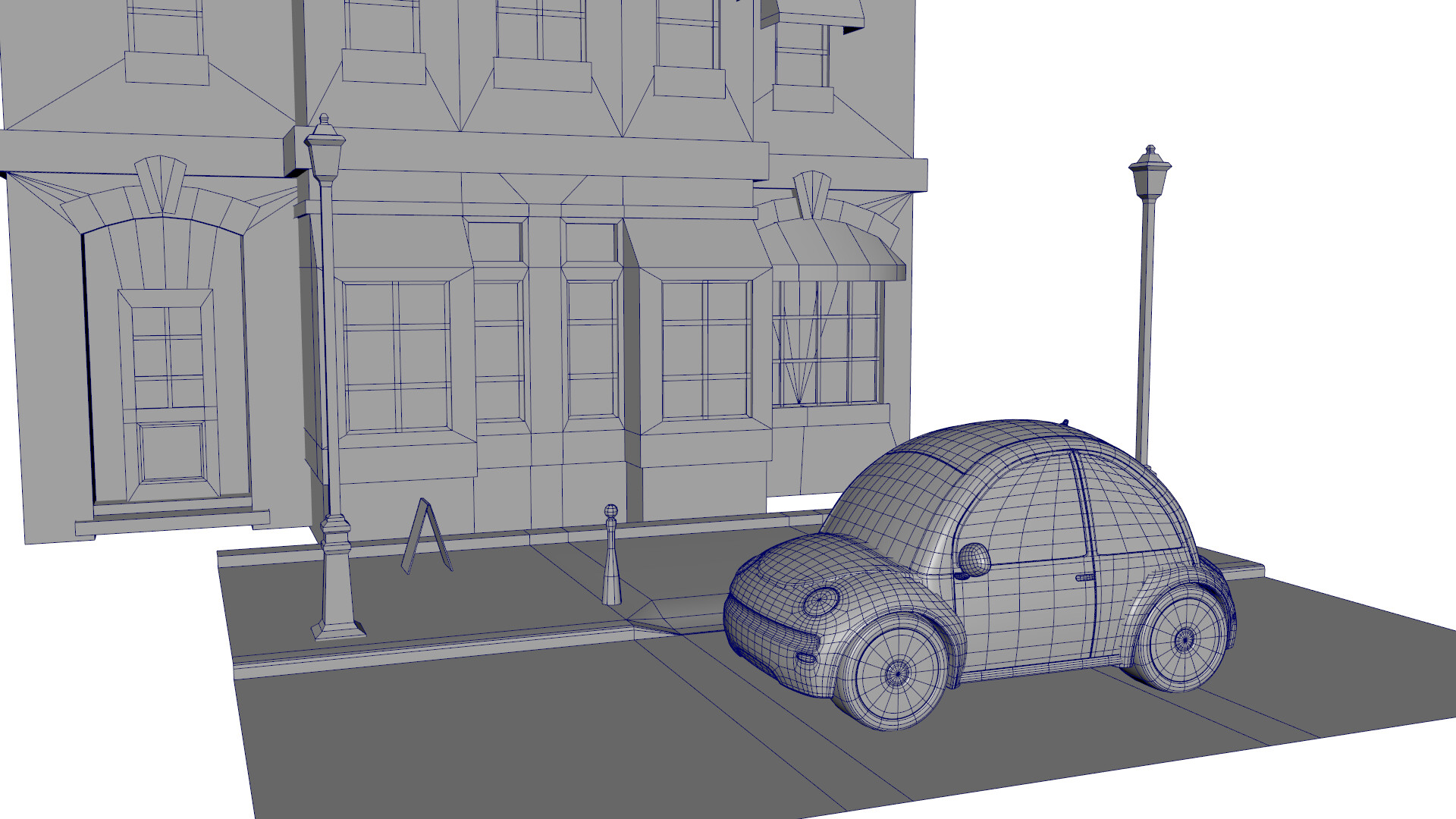Click the doorstep below the arched door

(x=173, y=521)
